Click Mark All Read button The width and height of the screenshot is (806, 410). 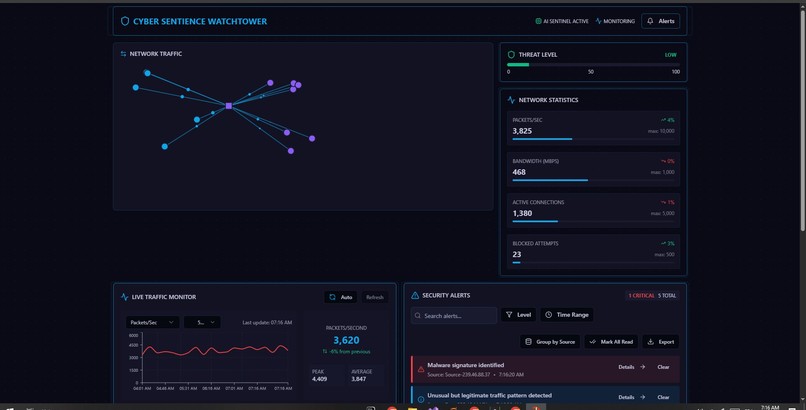[x=611, y=342]
